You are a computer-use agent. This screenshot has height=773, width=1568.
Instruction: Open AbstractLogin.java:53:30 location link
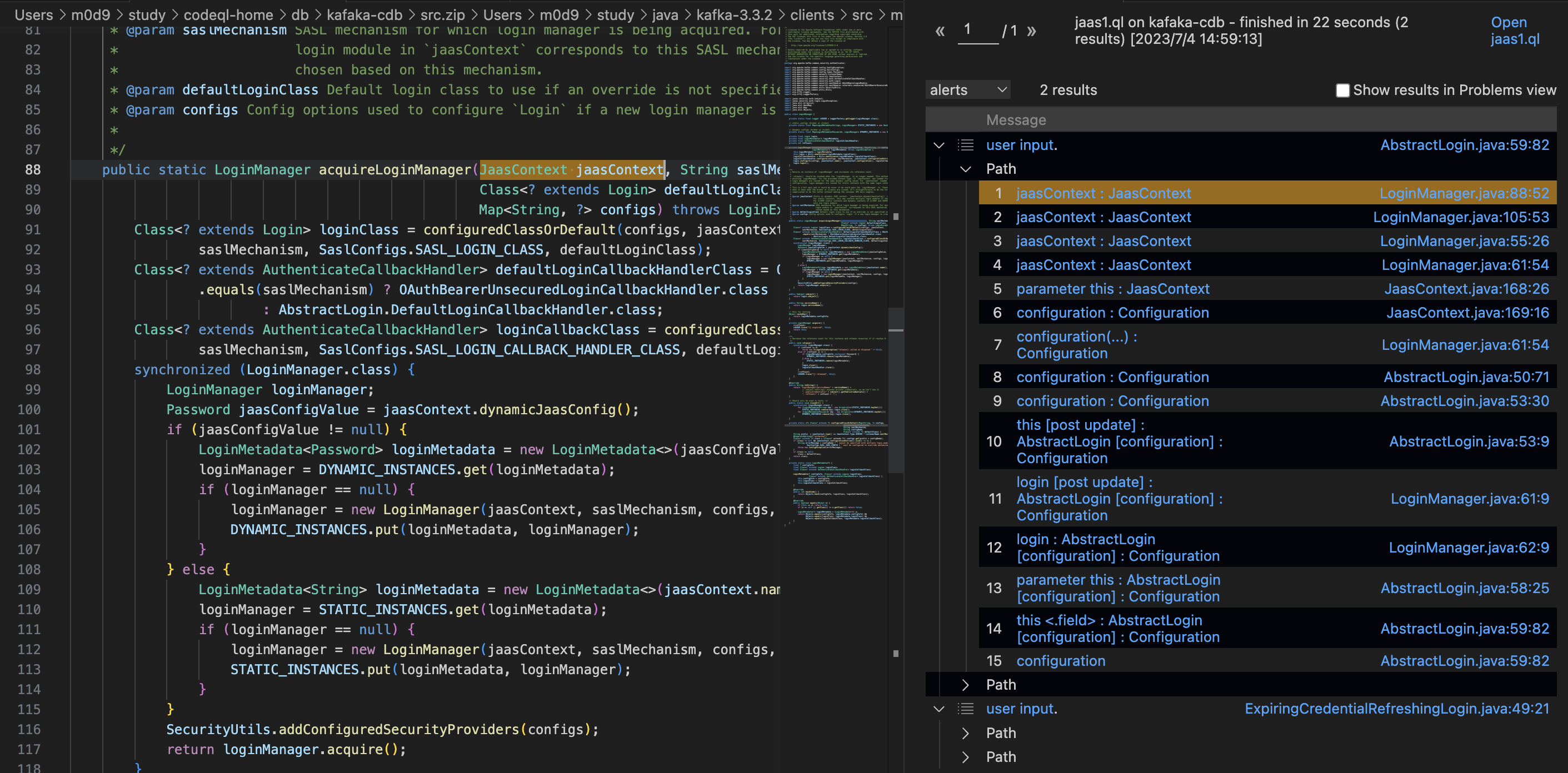coord(1465,401)
